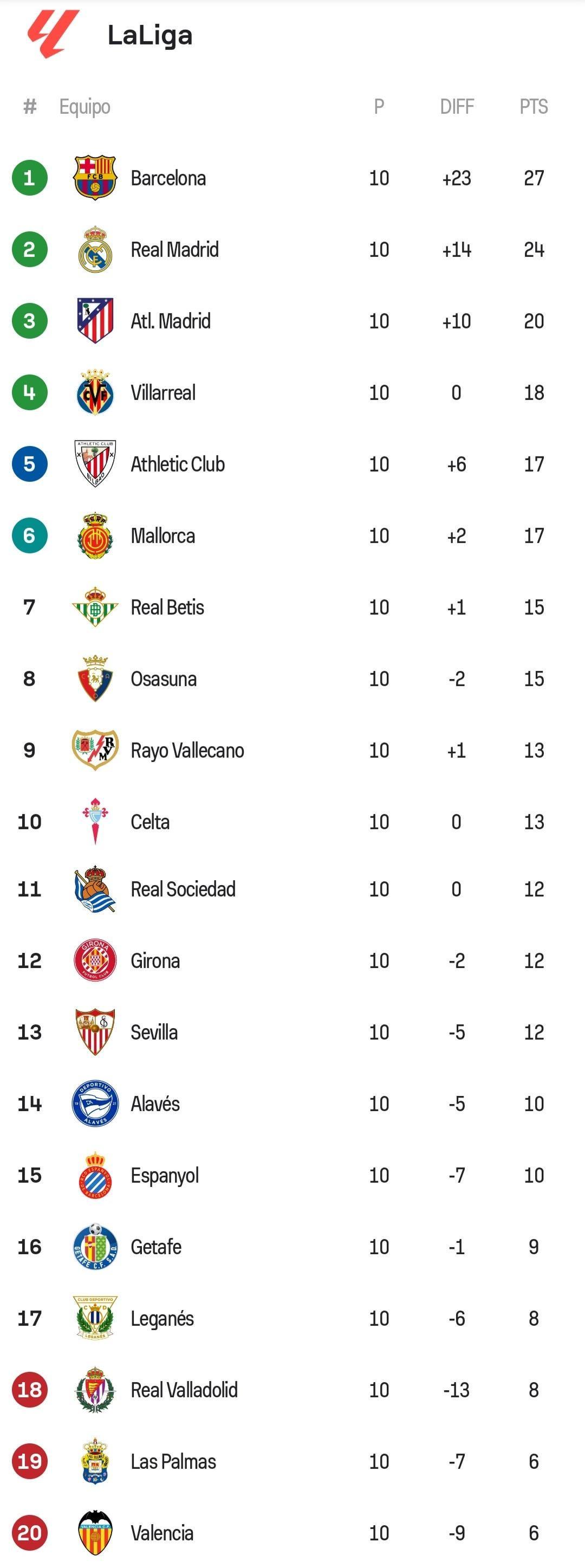
Task: Tap the LaLiga title heading
Action: pos(150,35)
